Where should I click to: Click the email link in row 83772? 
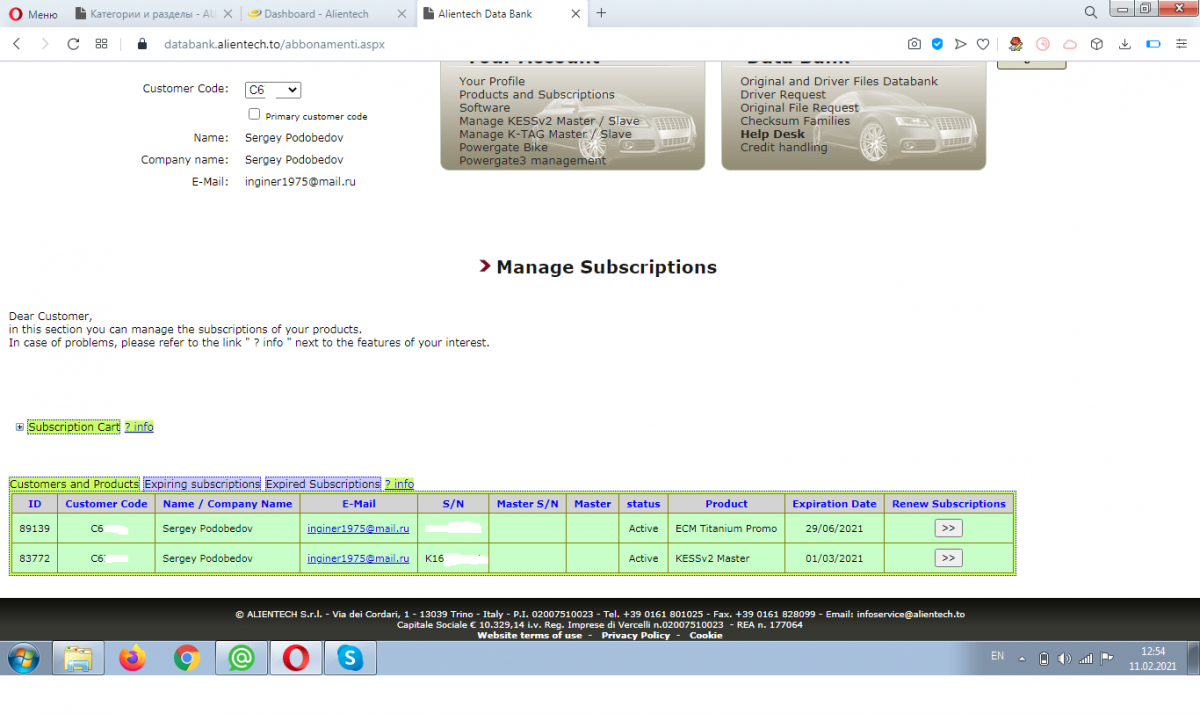point(358,558)
